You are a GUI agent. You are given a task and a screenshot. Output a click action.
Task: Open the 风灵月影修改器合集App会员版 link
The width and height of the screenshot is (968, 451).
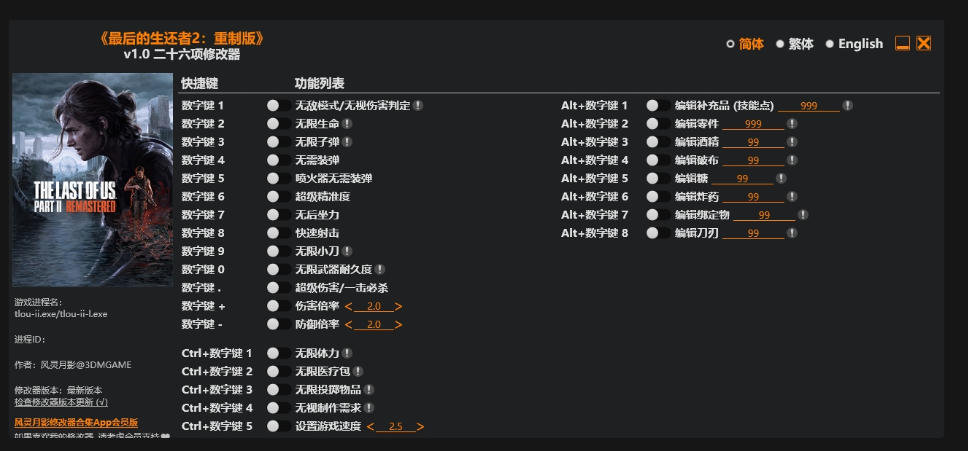coord(76,423)
